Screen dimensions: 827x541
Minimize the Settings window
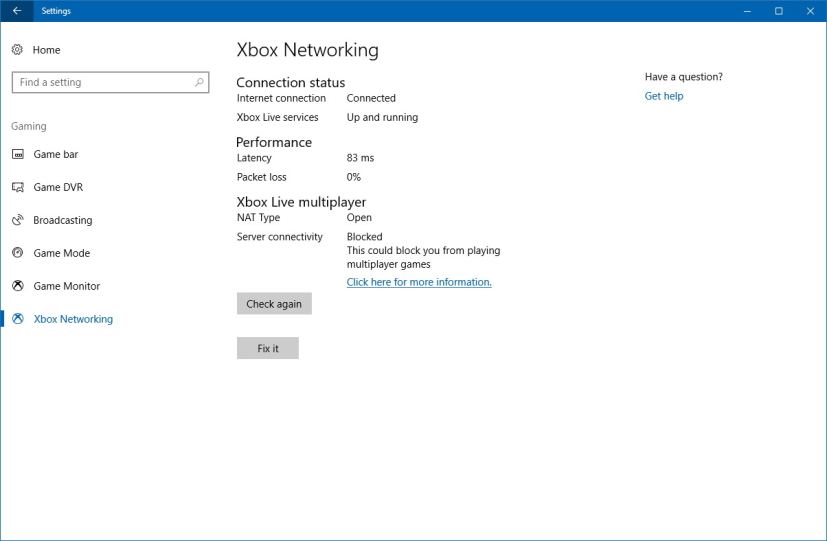[747, 11]
